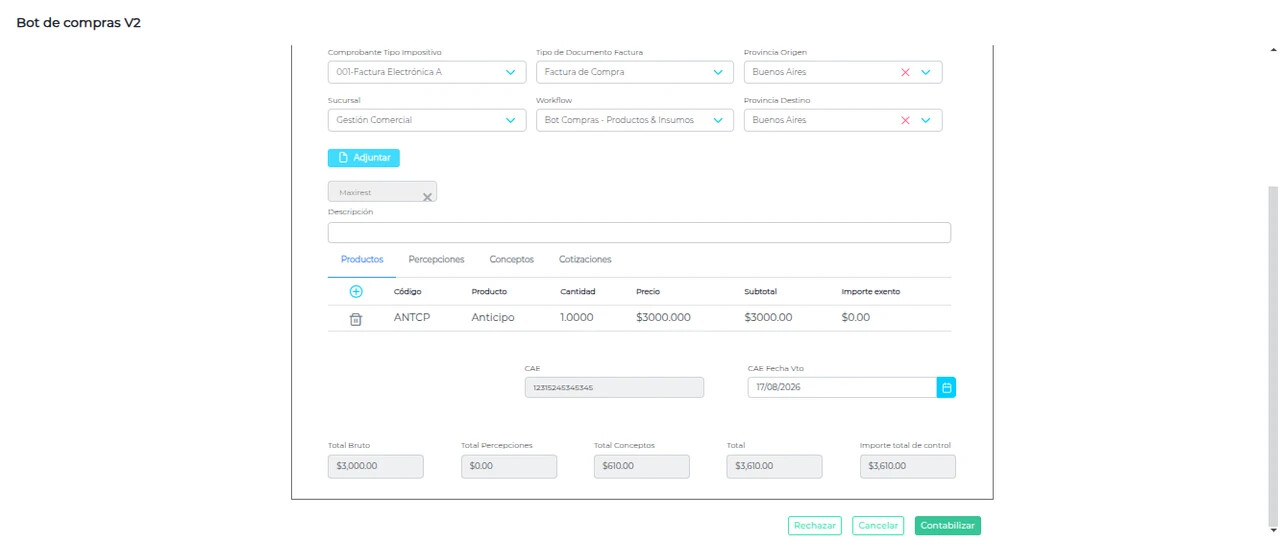
Task: Click the $3000.00 subtotal cell
Action: 769,317
